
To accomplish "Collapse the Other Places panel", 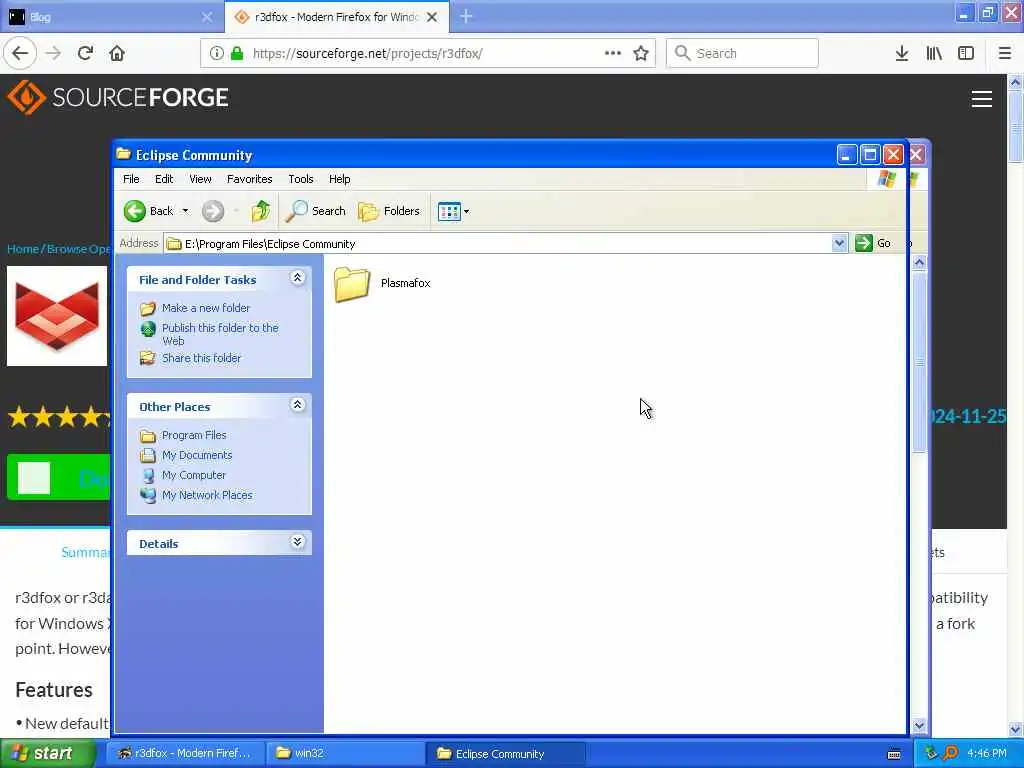I will point(297,405).
